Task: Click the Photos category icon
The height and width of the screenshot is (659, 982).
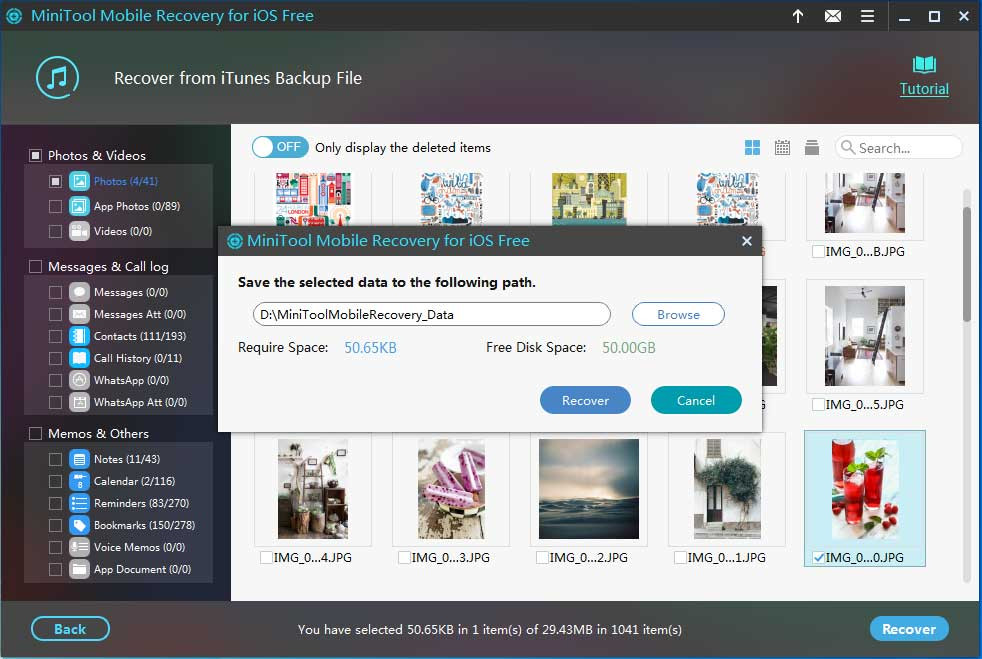Action: [79, 181]
